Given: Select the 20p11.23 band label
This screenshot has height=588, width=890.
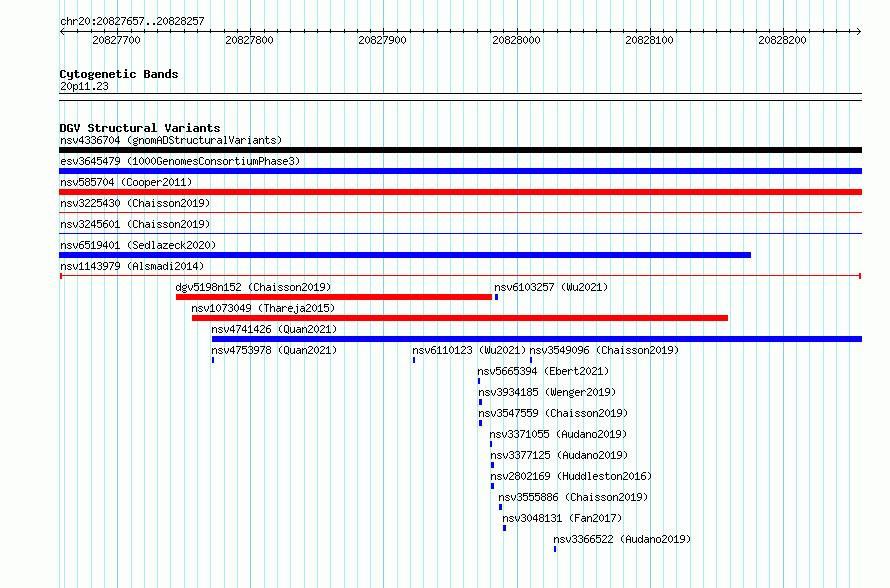Looking at the screenshot, I should pyautogui.click(x=84, y=86).
